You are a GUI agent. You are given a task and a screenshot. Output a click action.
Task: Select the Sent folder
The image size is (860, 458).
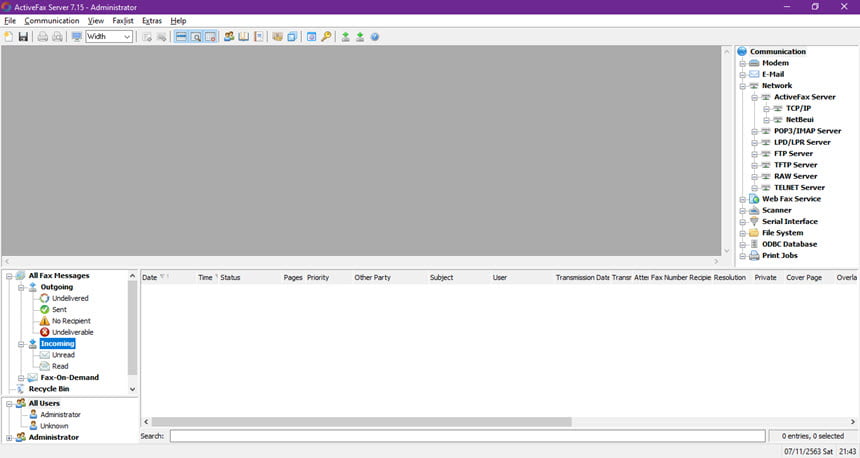point(59,309)
